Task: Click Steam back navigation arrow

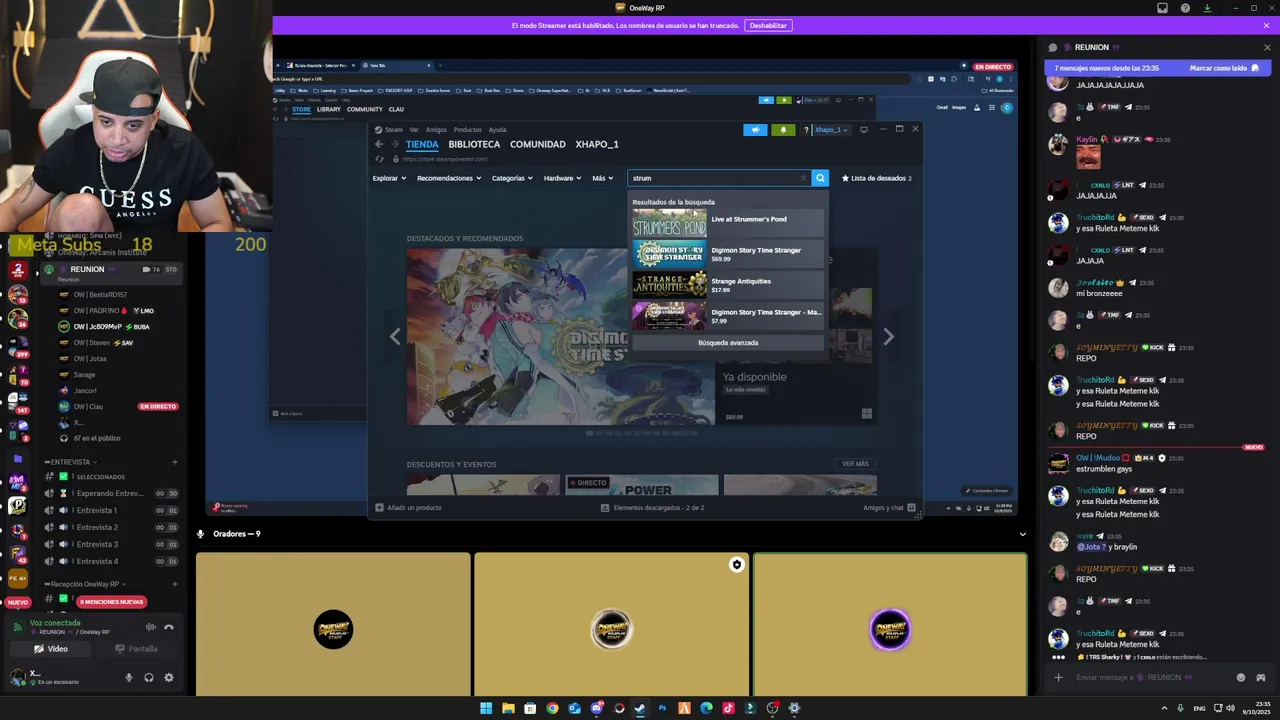Action: tap(379, 144)
